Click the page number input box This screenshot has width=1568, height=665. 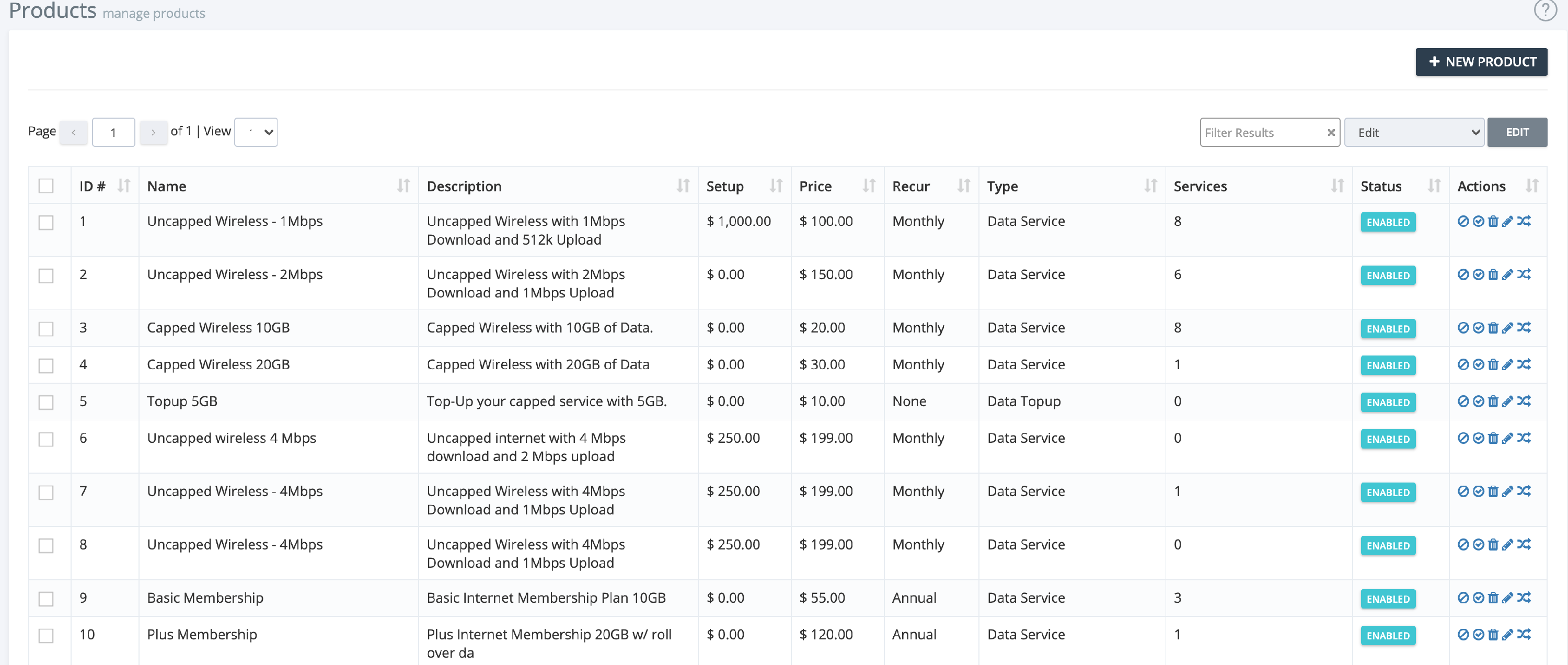(113, 132)
